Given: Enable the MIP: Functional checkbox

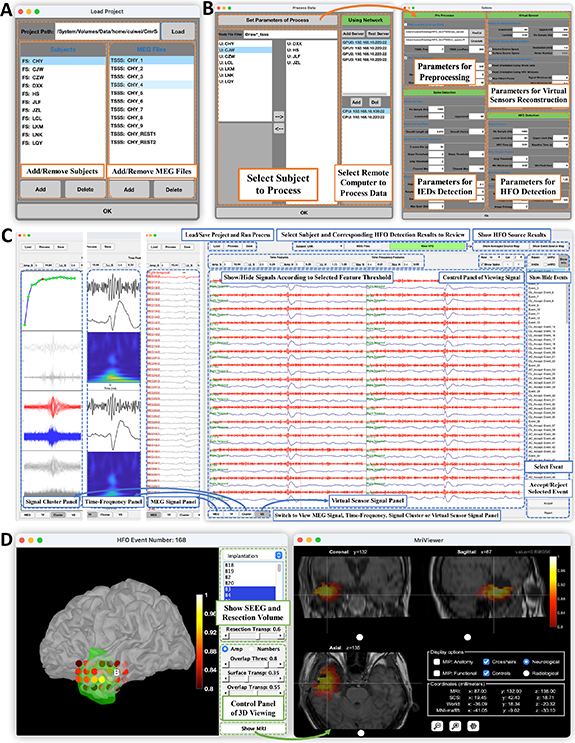Looking at the screenshot, I should tap(436, 673).
